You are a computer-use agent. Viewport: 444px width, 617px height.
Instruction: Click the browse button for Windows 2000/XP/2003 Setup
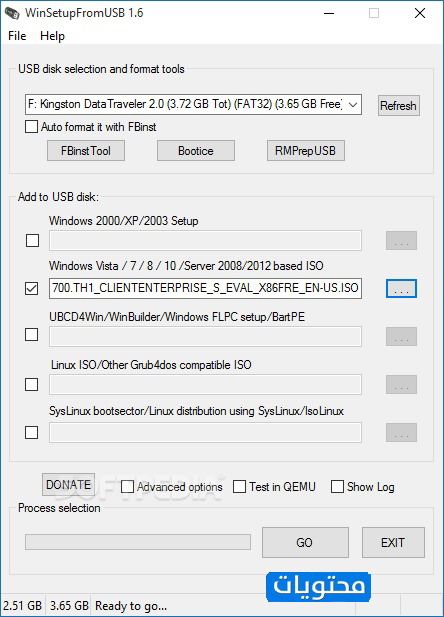click(401, 240)
